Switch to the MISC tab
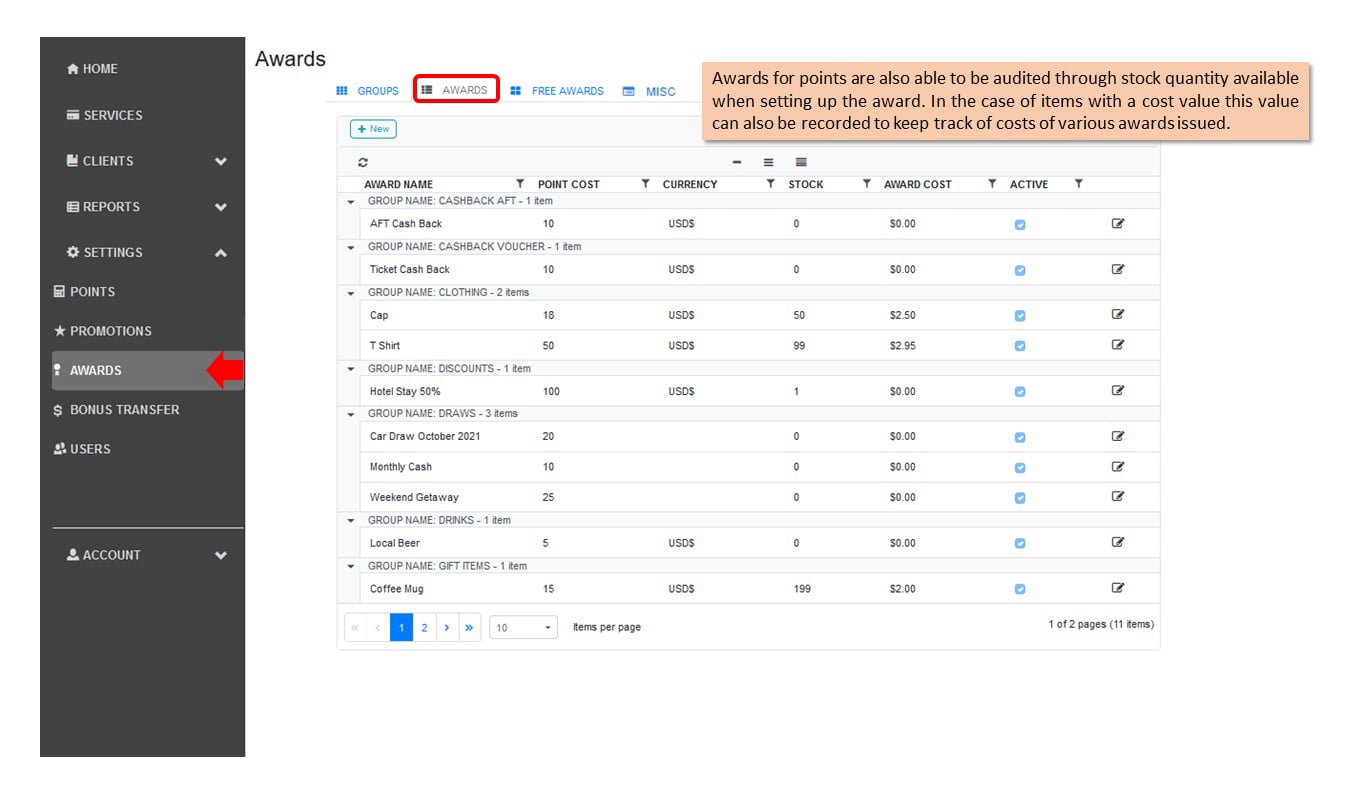1361x794 pixels. [649, 91]
